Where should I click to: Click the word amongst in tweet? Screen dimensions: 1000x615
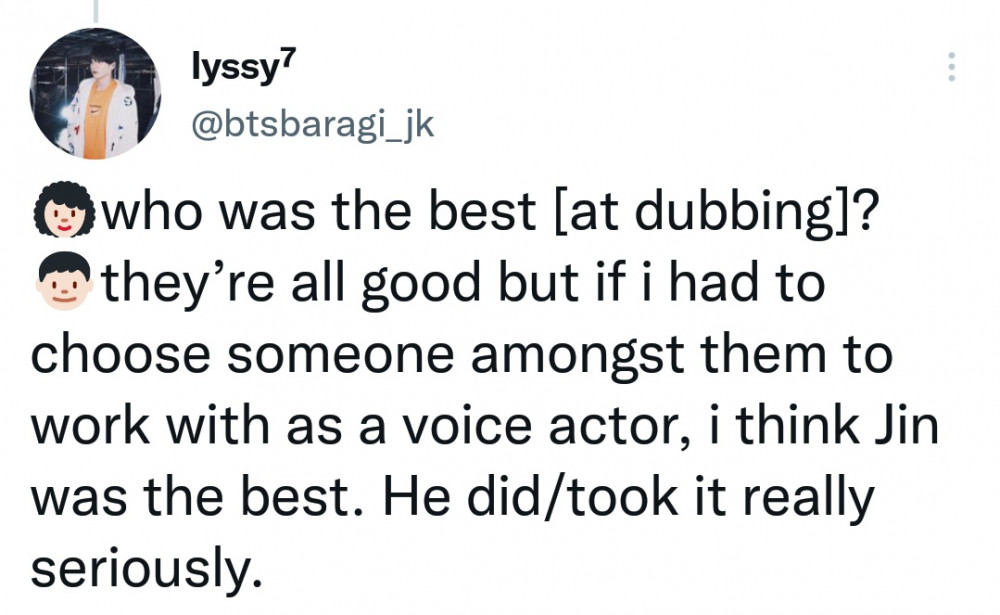click(578, 357)
